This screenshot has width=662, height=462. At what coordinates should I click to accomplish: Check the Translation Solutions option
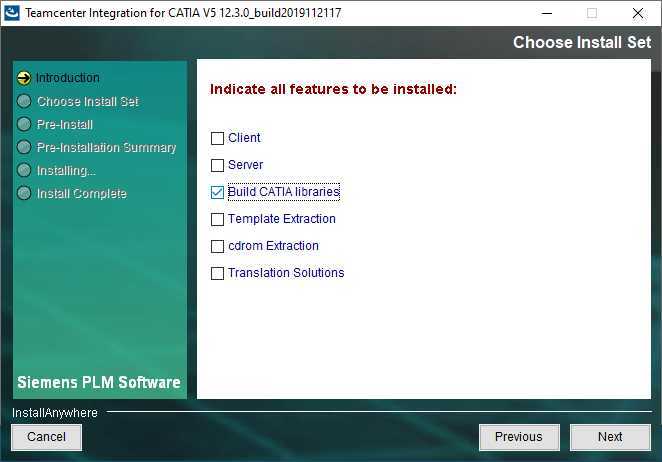pos(217,273)
